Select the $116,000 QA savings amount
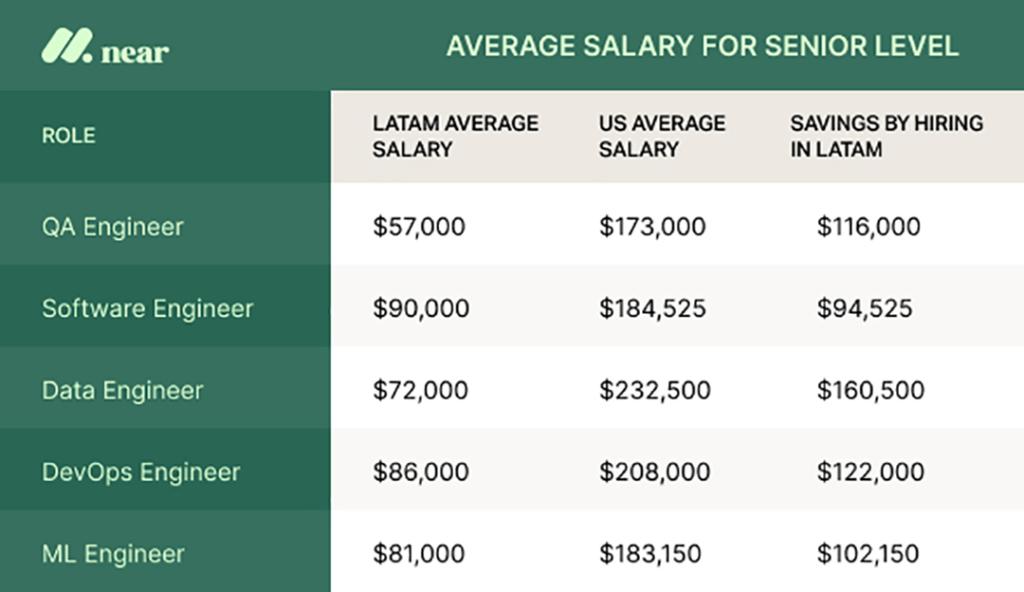 [x=868, y=227]
